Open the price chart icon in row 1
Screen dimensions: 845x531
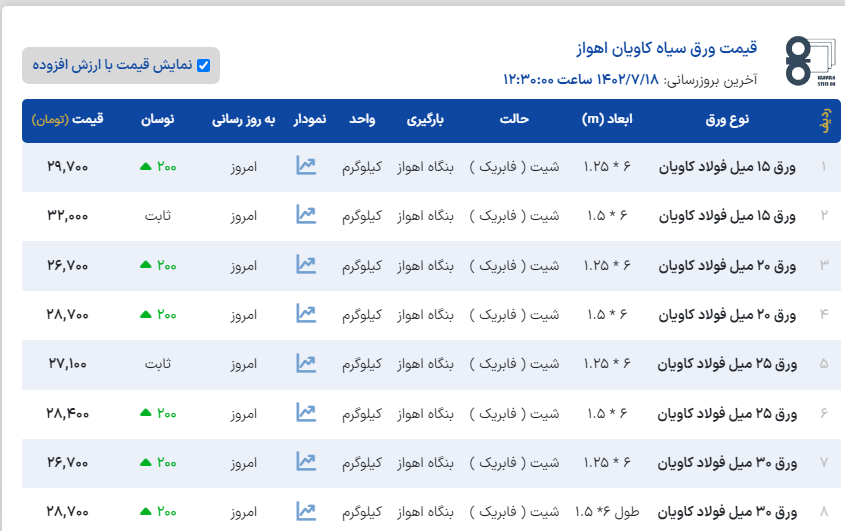click(x=307, y=166)
